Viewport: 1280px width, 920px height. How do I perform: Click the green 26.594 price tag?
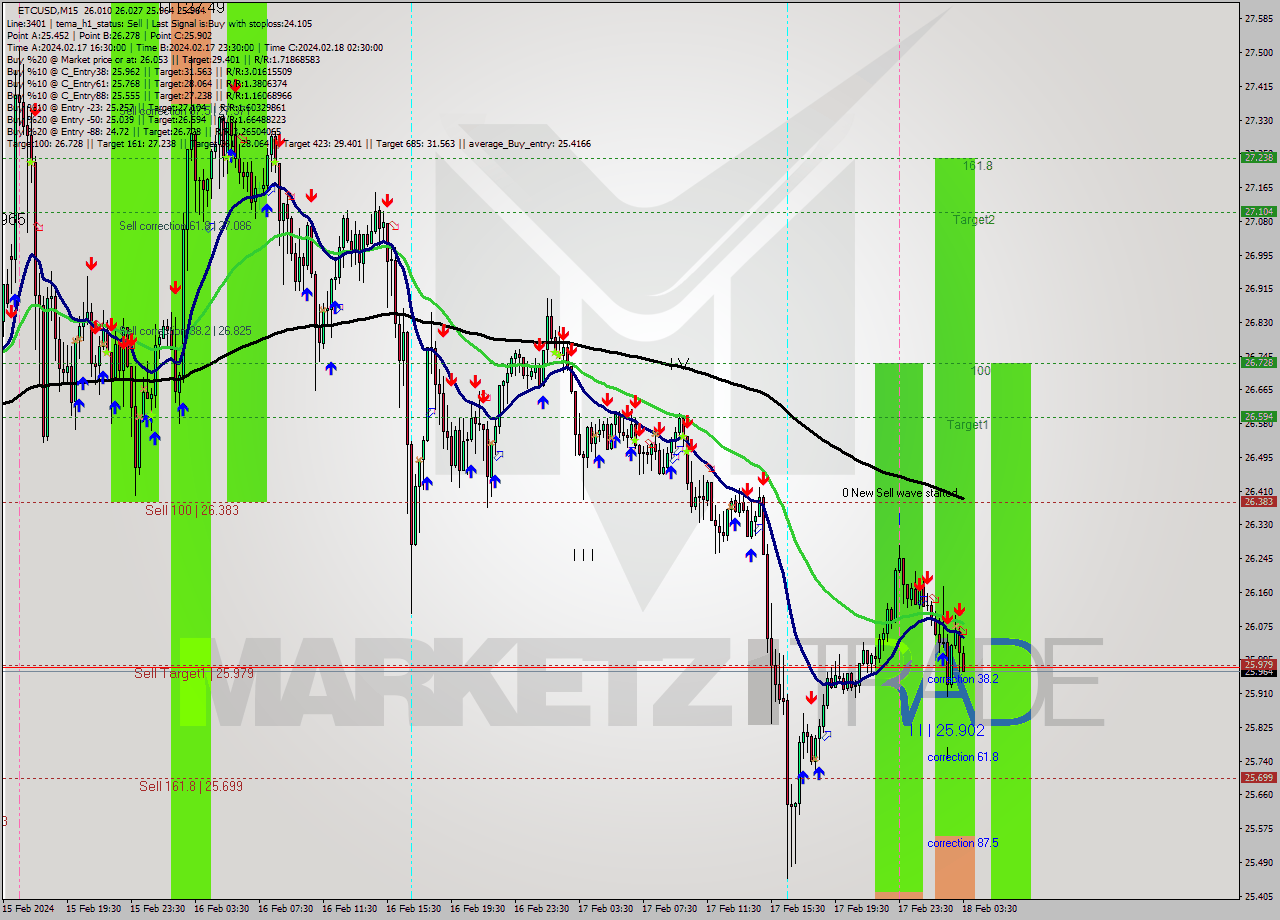click(1258, 416)
